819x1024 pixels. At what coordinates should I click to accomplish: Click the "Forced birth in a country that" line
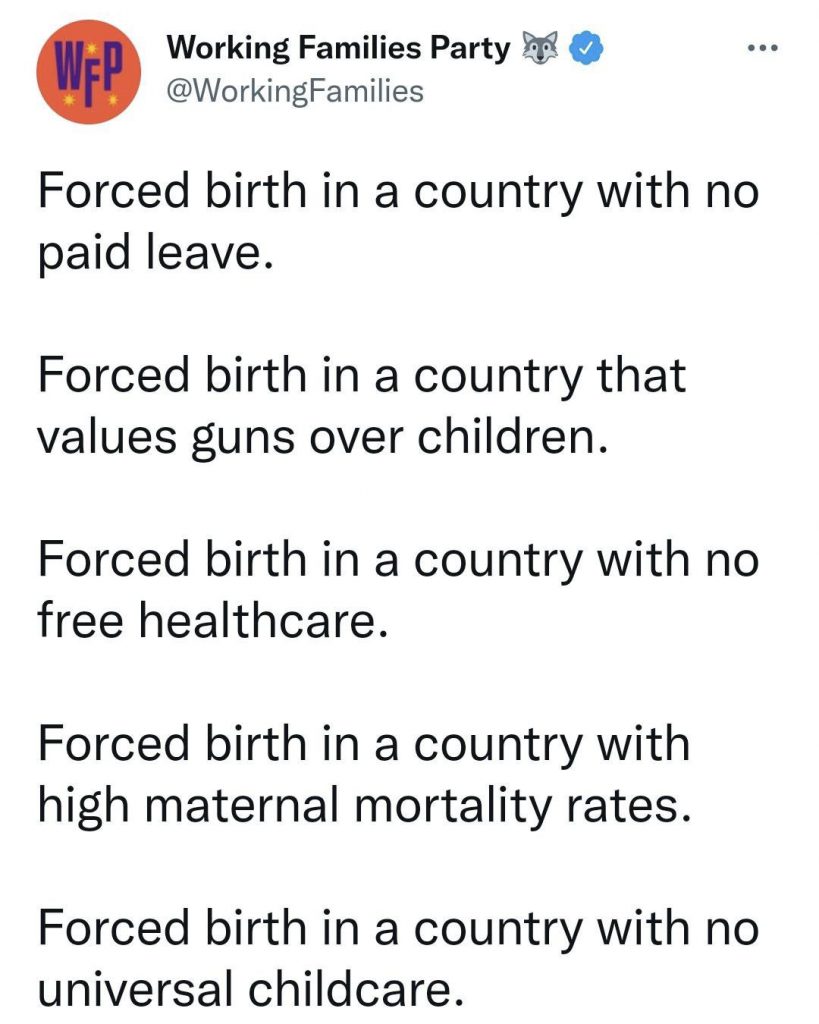(x=362, y=376)
